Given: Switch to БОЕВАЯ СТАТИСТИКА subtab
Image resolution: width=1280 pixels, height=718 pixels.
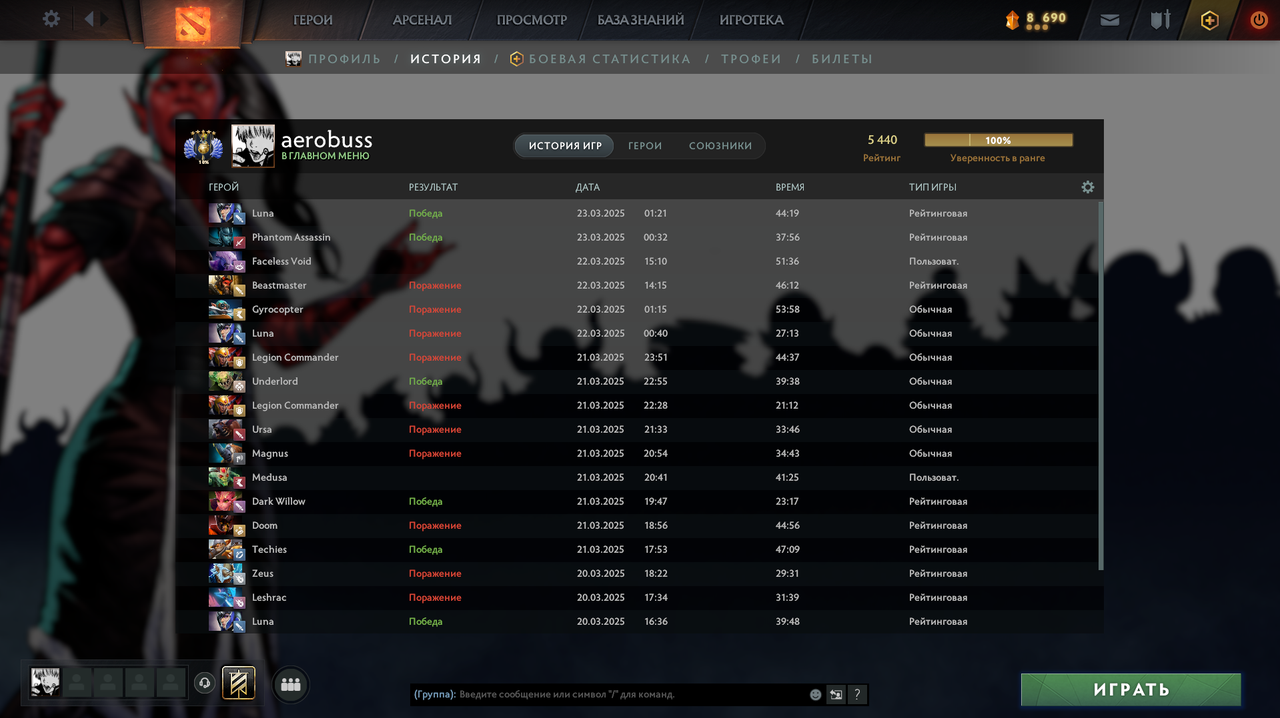Looking at the screenshot, I should 609,59.
